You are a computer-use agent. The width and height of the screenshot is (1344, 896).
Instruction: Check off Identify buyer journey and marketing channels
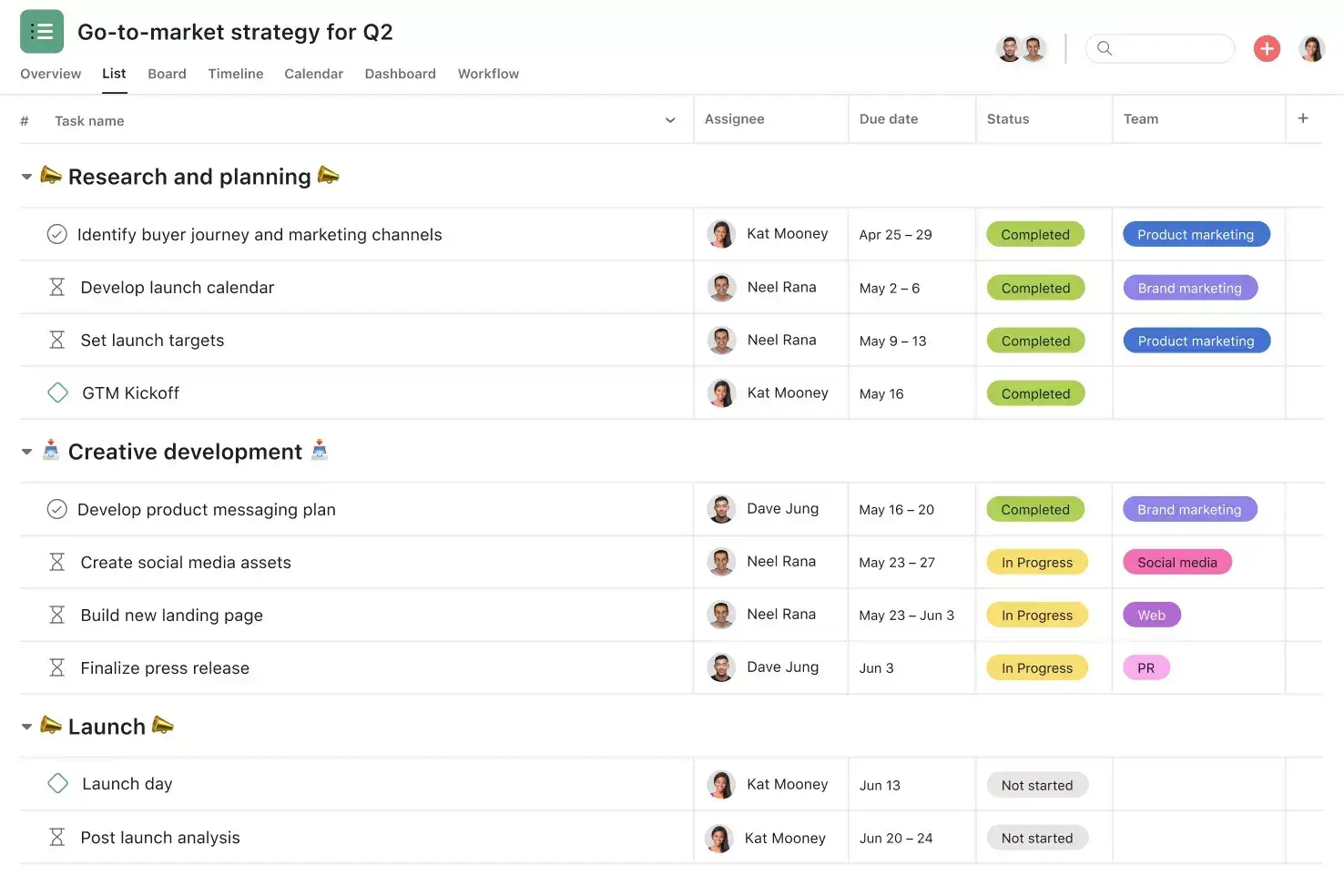(56, 234)
